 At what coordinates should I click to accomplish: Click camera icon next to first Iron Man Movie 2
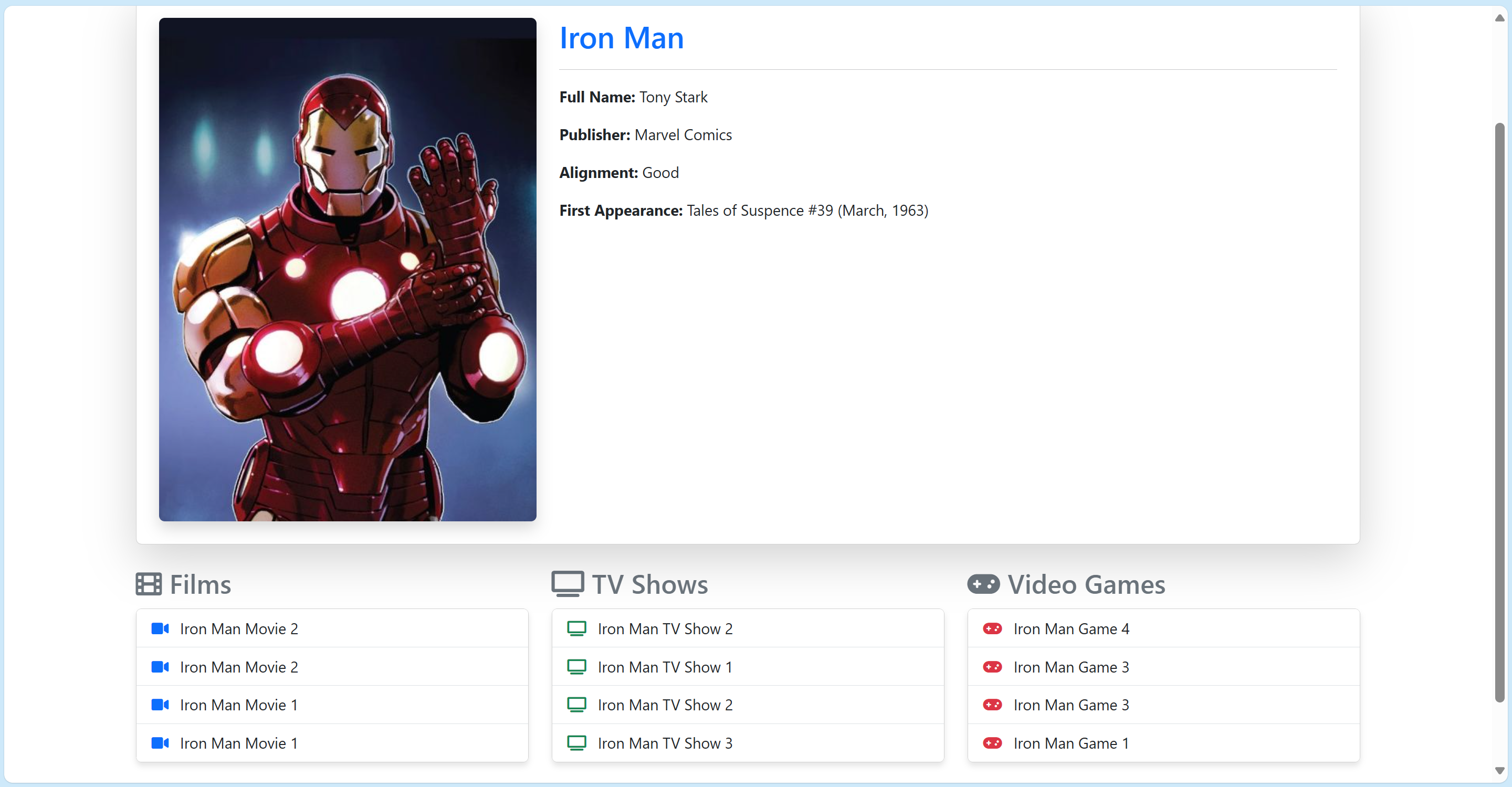click(160, 628)
